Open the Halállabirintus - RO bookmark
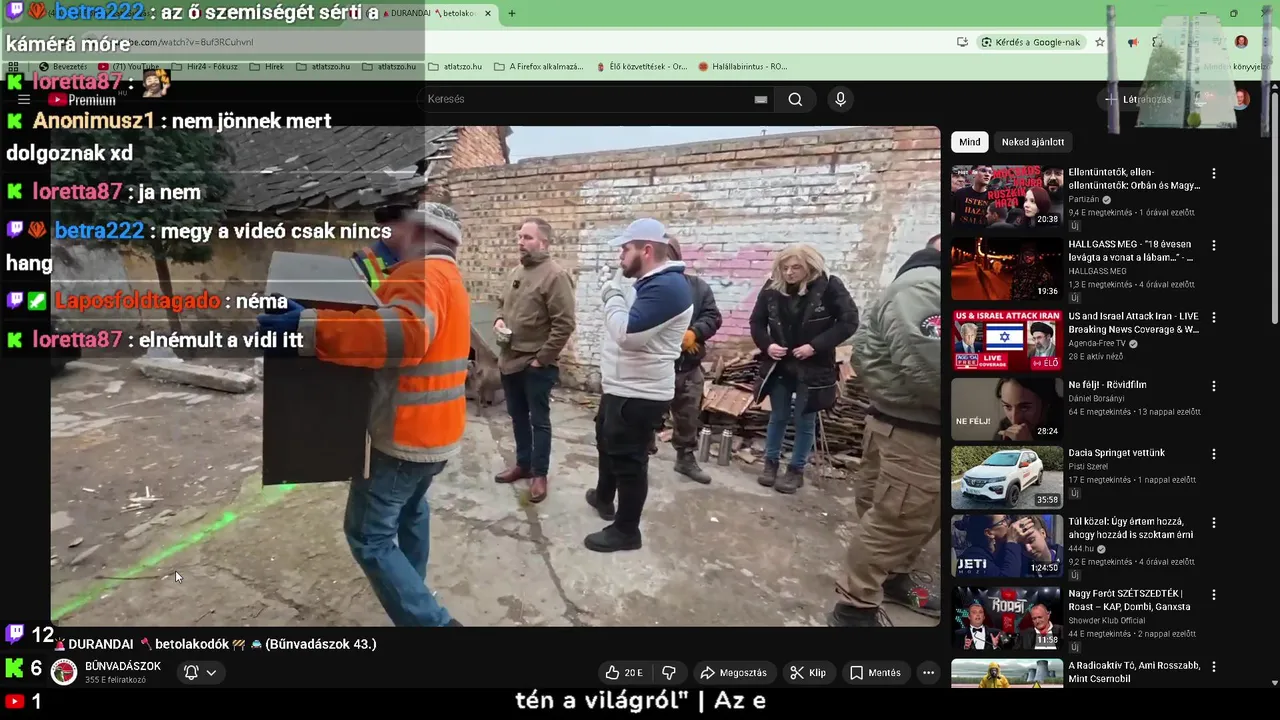Image resolution: width=1280 pixels, height=720 pixels. 743,67
